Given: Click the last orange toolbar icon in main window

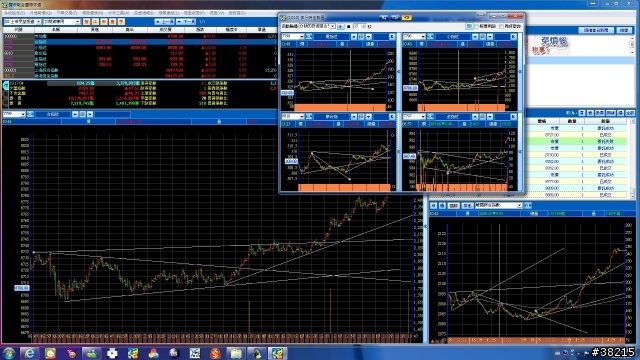Looking at the screenshot, I should [121, 22].
